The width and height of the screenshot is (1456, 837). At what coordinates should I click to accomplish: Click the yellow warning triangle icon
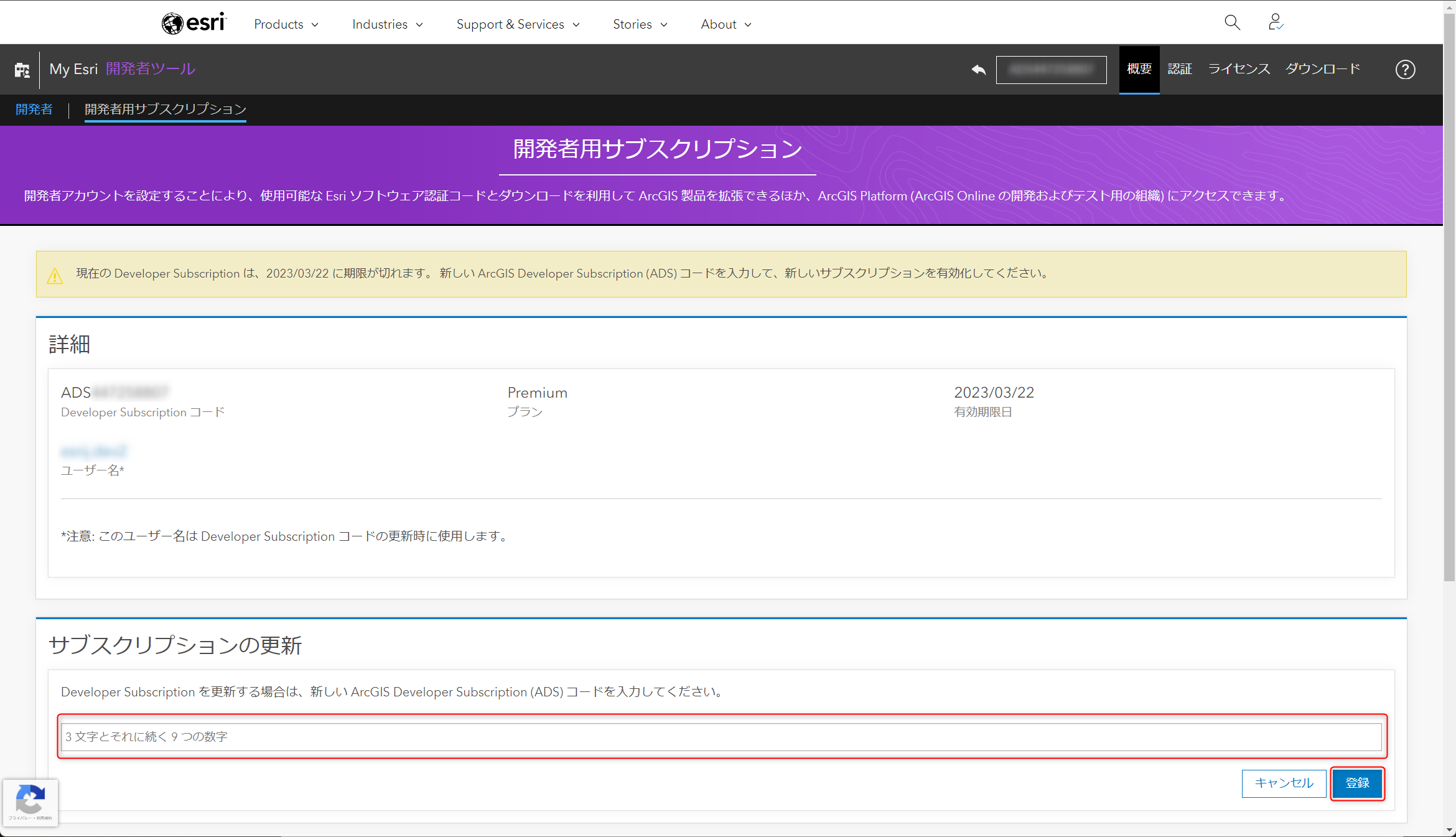coord(55,275)
